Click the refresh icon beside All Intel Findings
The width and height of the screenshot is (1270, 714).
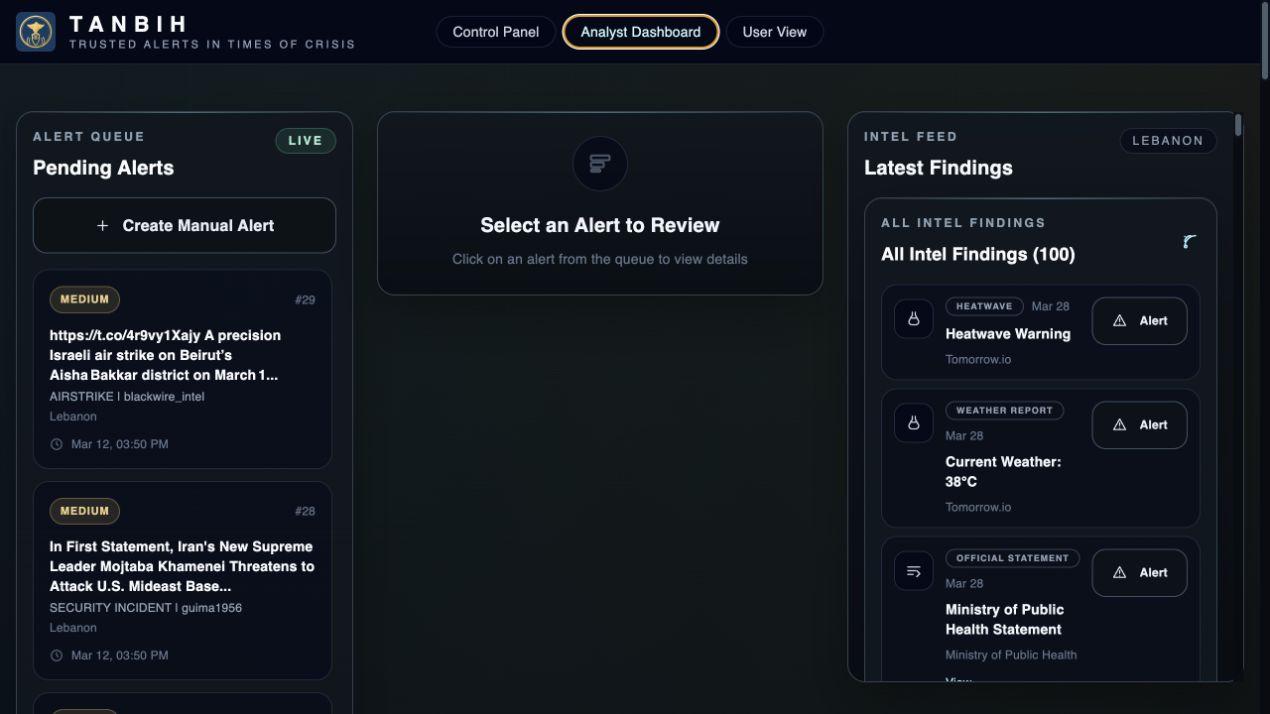[1189, 241]
